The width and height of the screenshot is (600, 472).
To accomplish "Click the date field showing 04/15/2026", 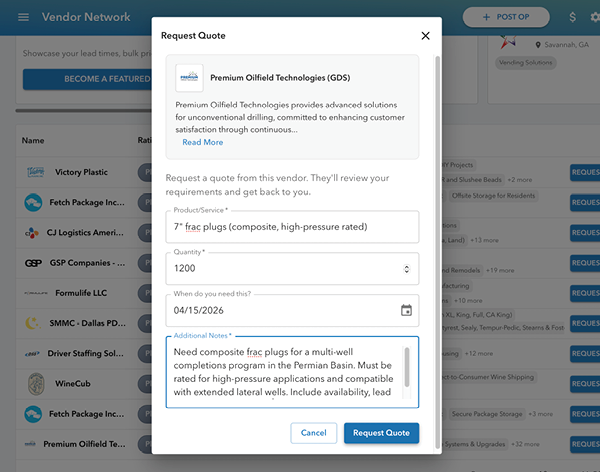I will [292, 310].
